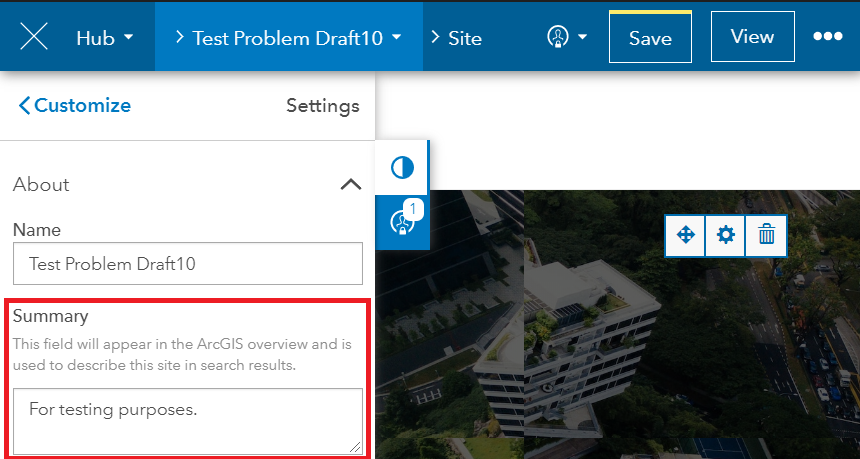Open the three-dot more options menu
The height and width of the screenshot is (459, 860).
click(828, 37)
